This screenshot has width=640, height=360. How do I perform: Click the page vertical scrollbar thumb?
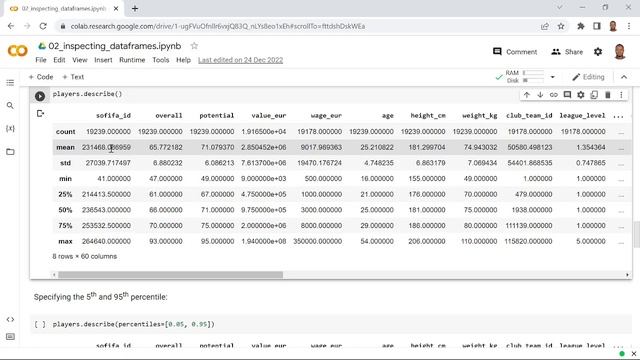coord(636,234)
